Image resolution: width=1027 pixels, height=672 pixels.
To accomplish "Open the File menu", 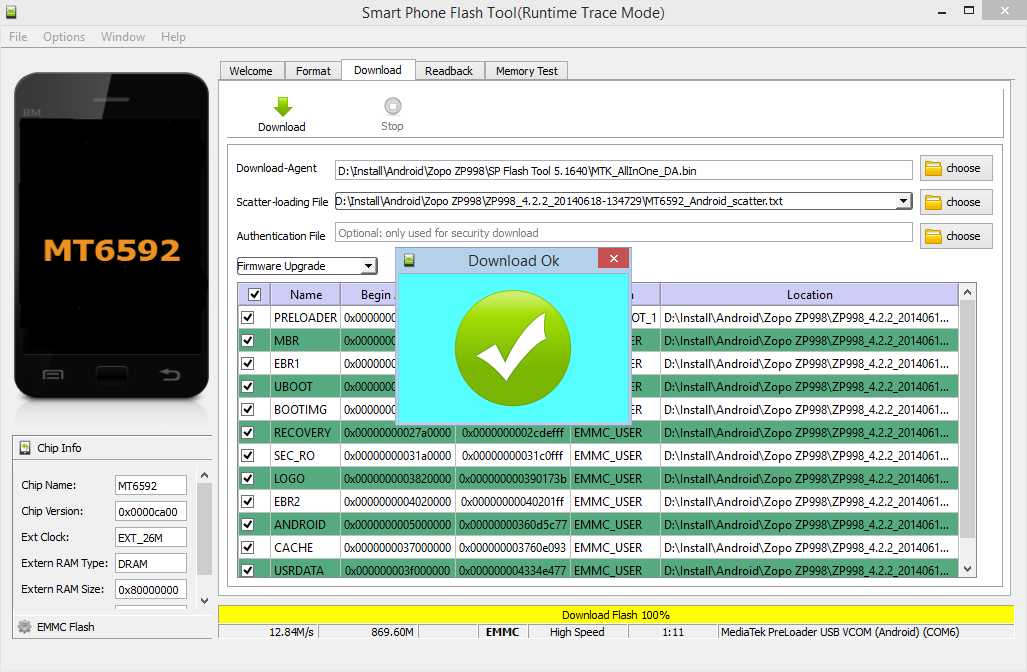I will point(18,37).
